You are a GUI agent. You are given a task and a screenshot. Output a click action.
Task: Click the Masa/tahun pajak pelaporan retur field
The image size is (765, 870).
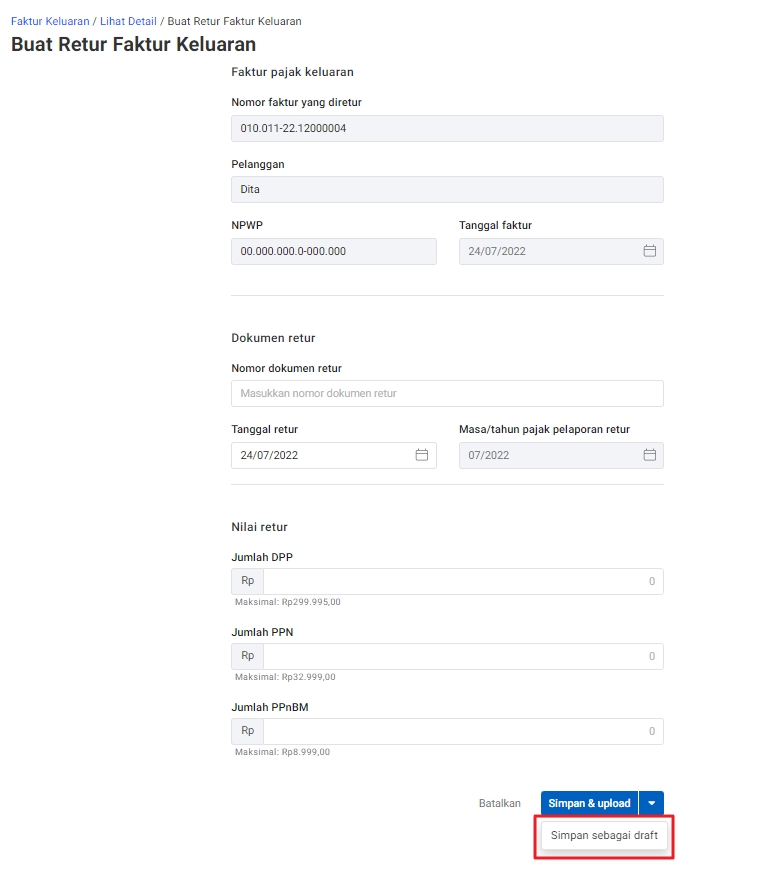[x=561, y=455]
